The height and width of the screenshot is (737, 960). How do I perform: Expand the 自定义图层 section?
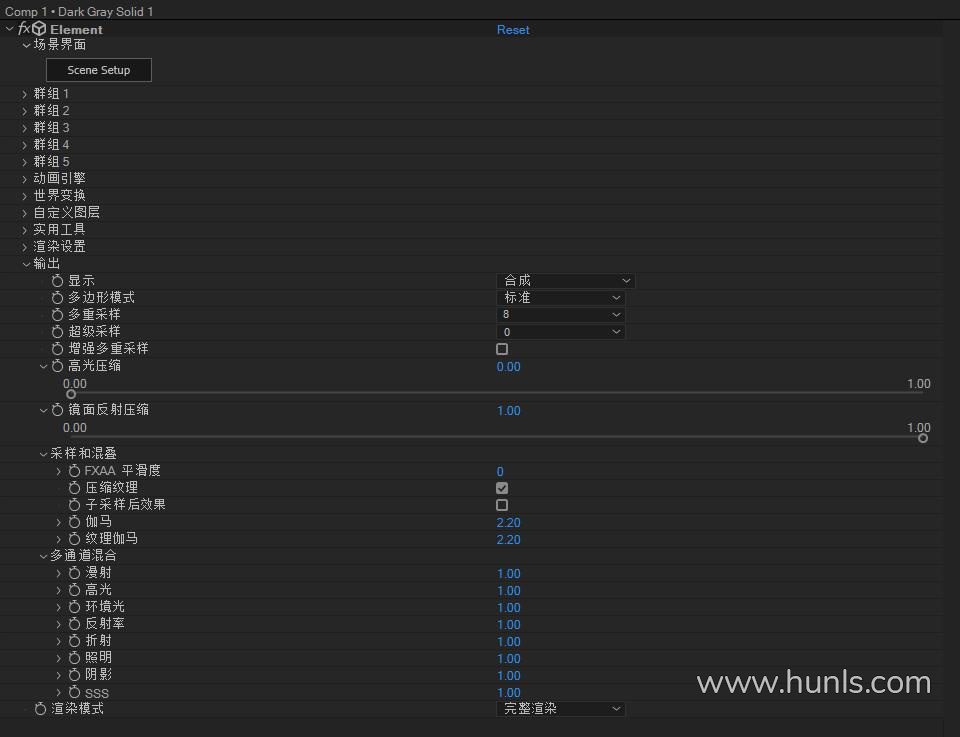[x=24, y=213]
